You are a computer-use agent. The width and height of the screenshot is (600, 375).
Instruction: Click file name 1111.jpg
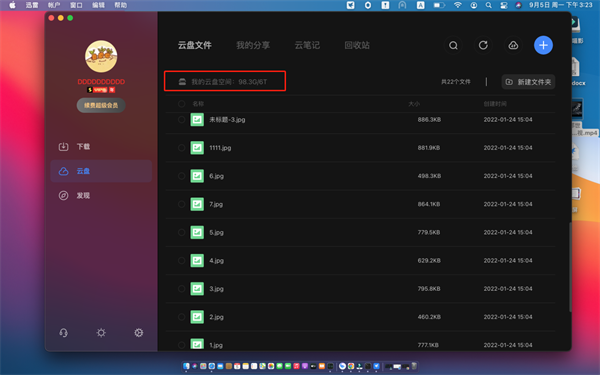tap(220, 148)
